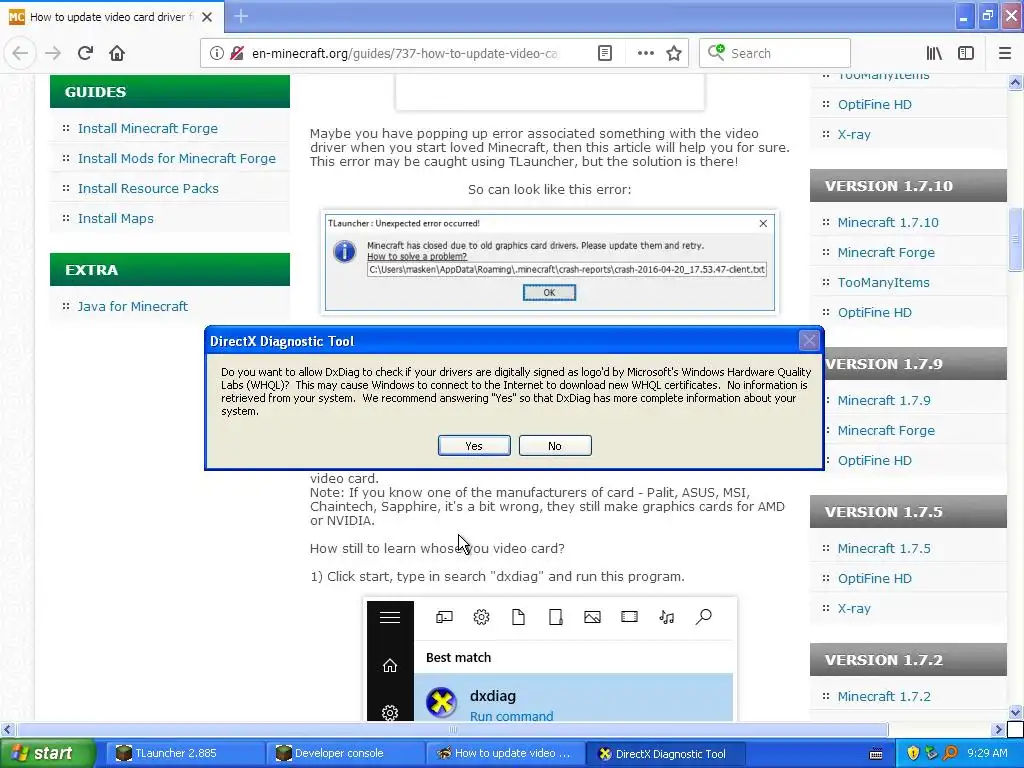1024x768 pixels.
Task: Click Yes in DirectX Diagnostic Tool dialog
Action: pyautogui.click(x=474, y=445)
